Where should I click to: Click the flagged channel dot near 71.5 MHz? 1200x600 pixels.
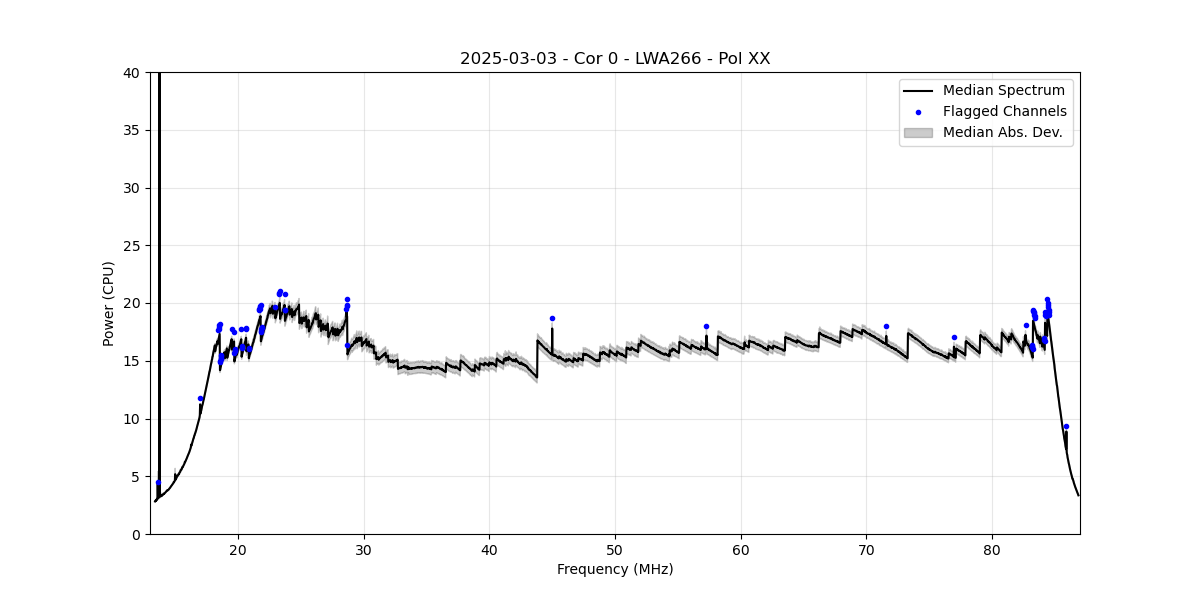pyautogui.click(x=886, y=327)
